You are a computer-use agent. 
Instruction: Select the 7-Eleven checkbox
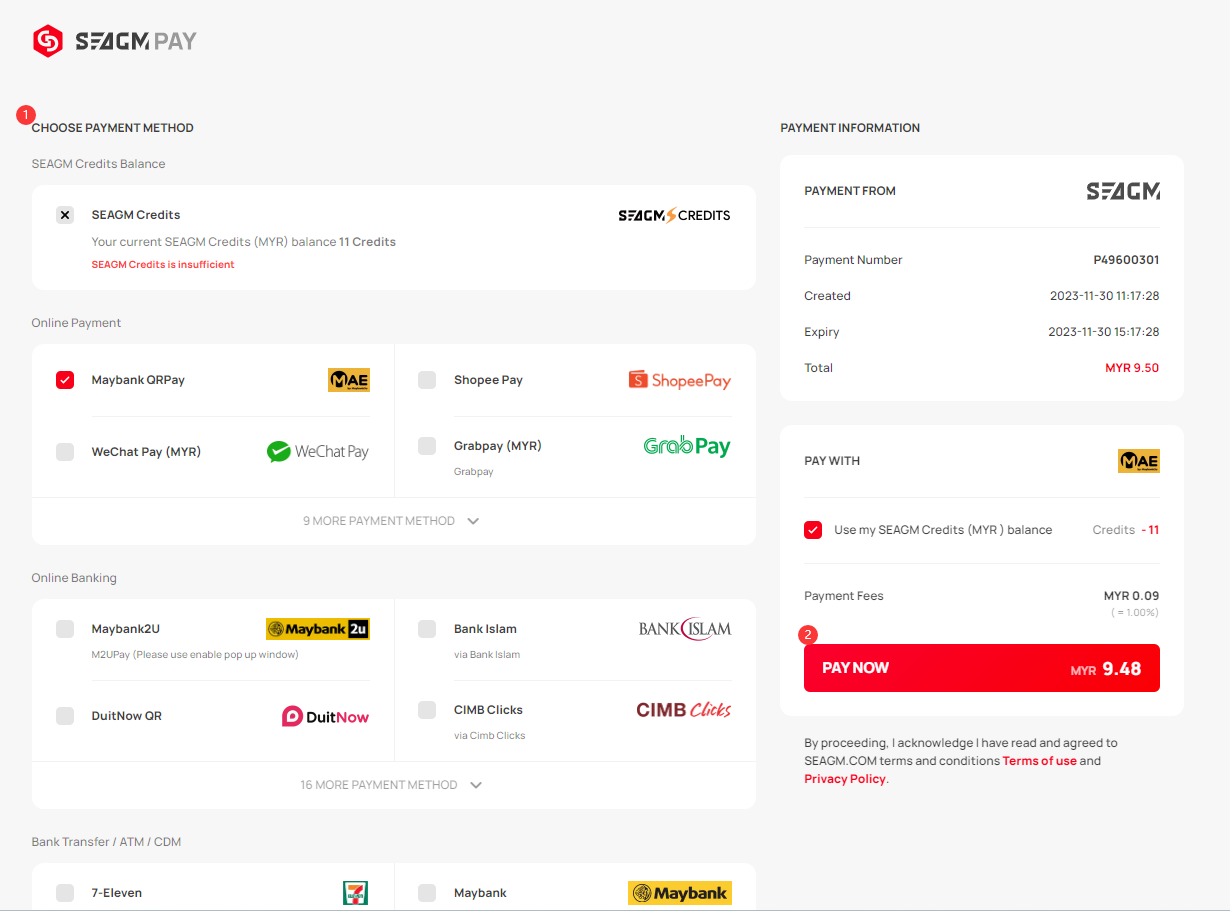point(65,893)
